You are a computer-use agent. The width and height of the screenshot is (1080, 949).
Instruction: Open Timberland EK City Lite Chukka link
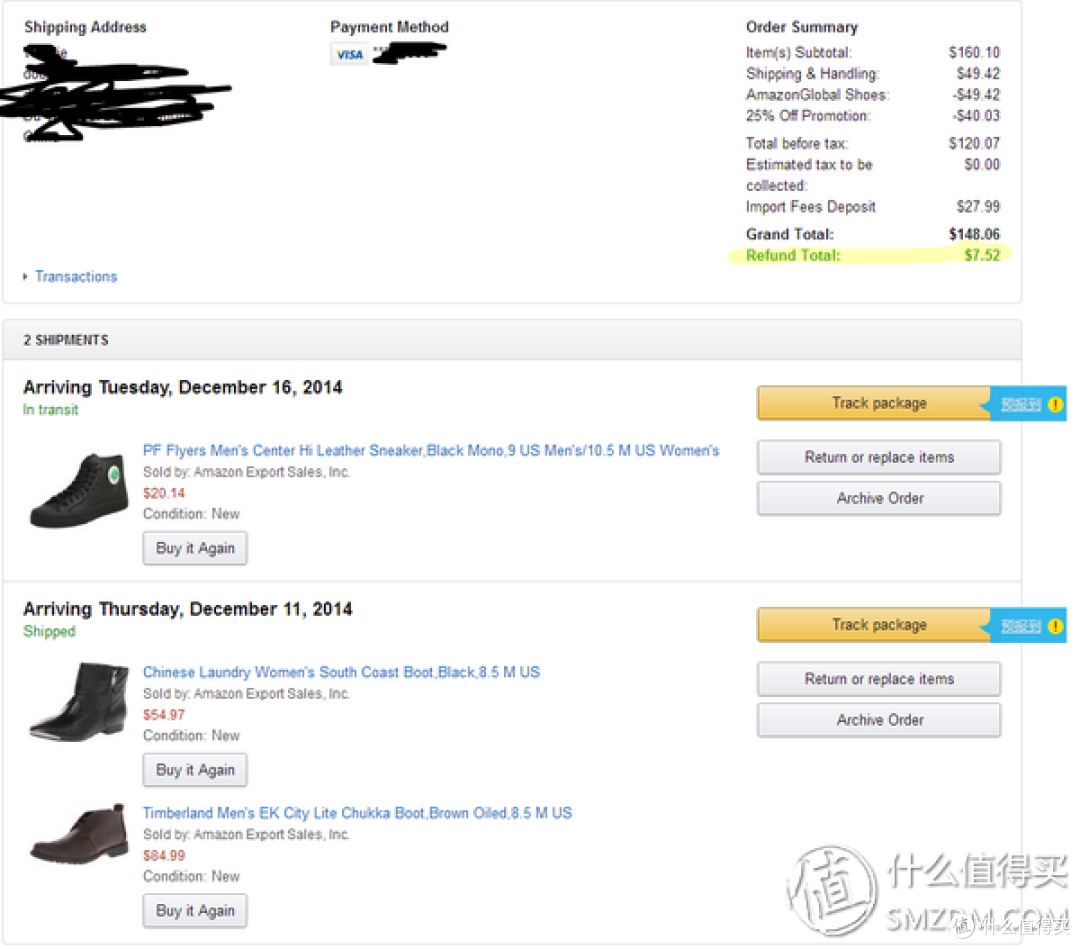[x=357, y=813]
